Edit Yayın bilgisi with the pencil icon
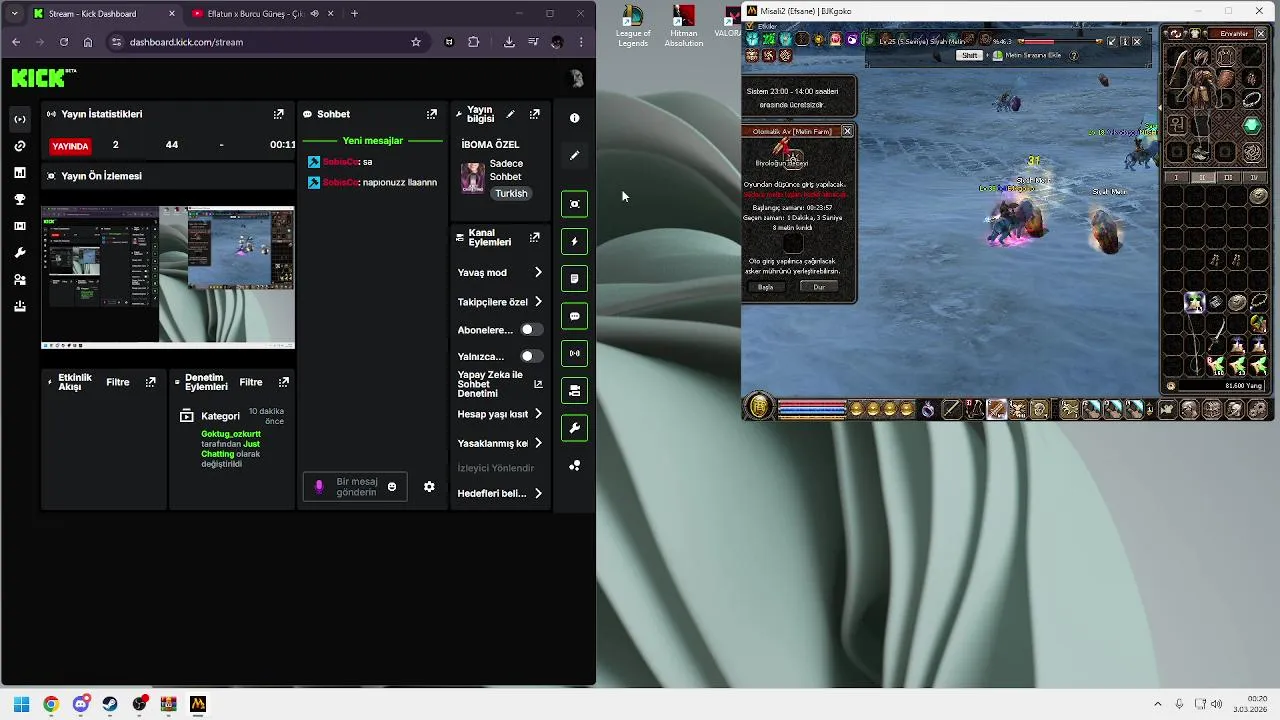Image resolution: width=1280 pixels, height=720 pixels. 511,114
